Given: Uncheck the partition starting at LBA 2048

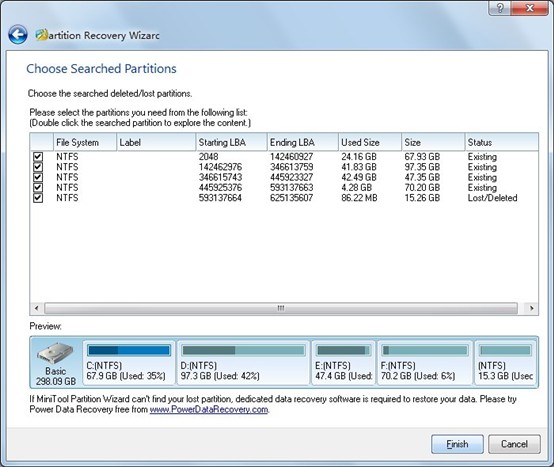Looking at the screenshot, I should (x=38, y=156).
